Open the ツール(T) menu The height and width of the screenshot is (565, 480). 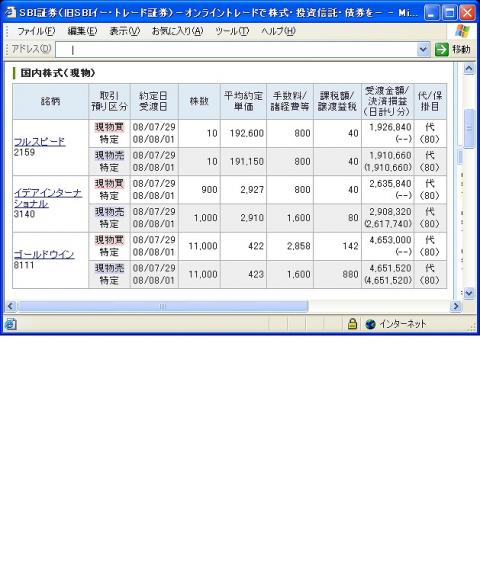(232, 31)
